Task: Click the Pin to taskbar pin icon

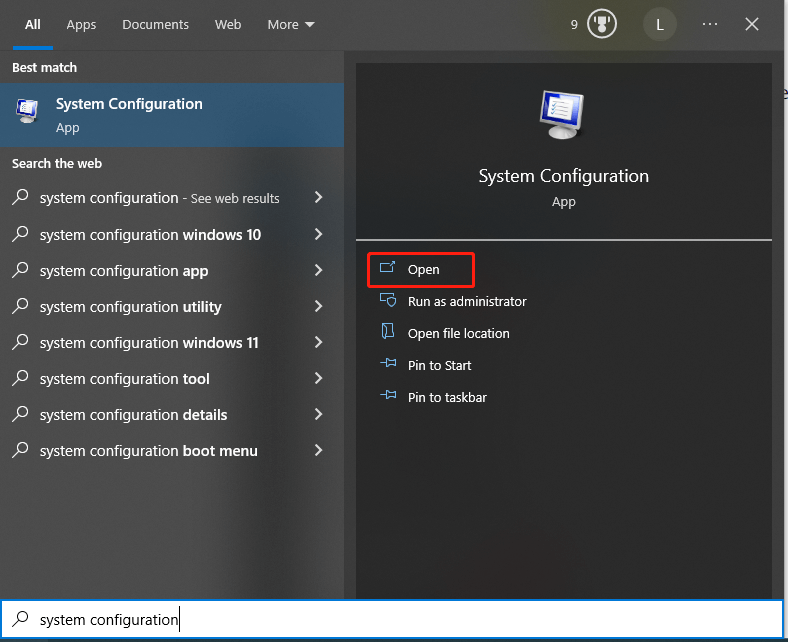Action: click(388, 395)
